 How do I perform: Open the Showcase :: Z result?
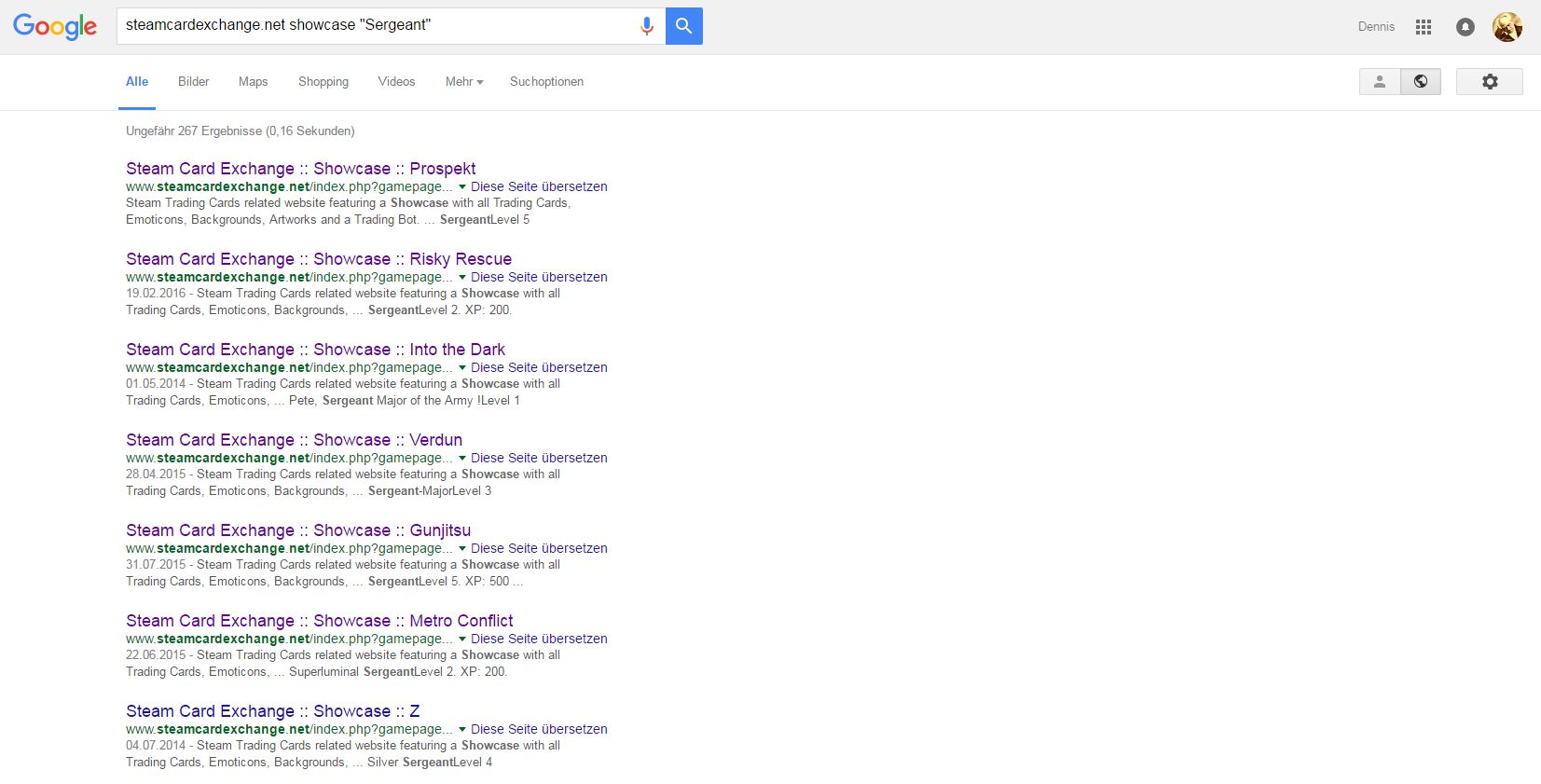tap(273, 711)
